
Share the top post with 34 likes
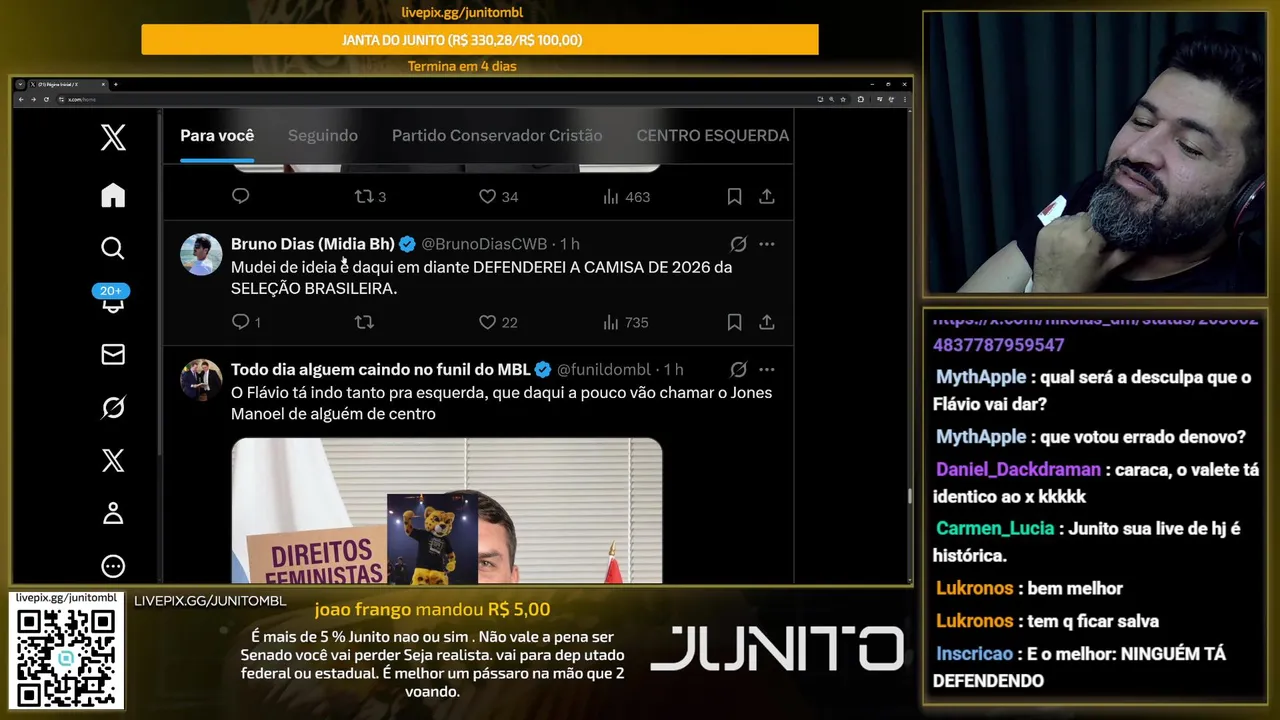click(x=767, y=197)
